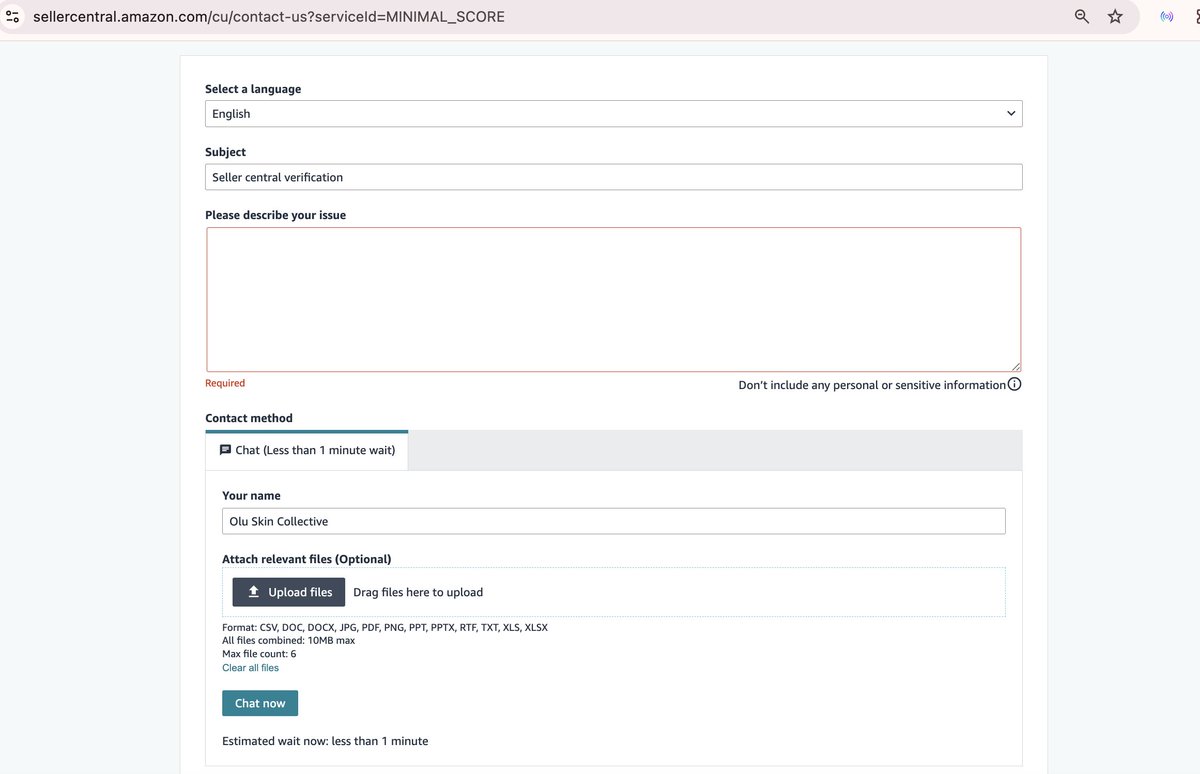This screenshot has height=774, width=1200.
Task: Click the red Required validation text
Action: coord(225,383)
